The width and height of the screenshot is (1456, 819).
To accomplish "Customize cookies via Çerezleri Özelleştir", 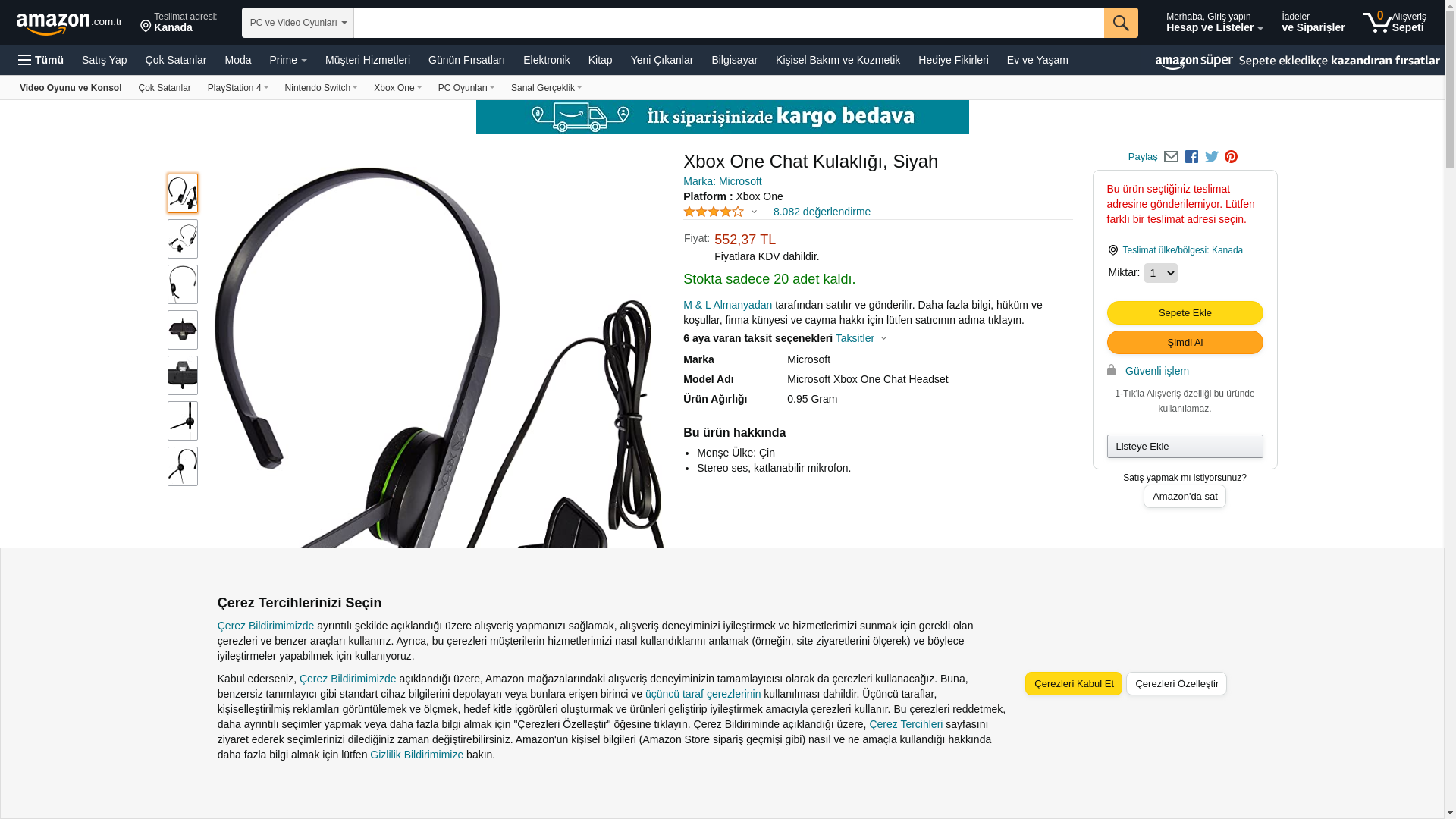I will coord(1176,684).
